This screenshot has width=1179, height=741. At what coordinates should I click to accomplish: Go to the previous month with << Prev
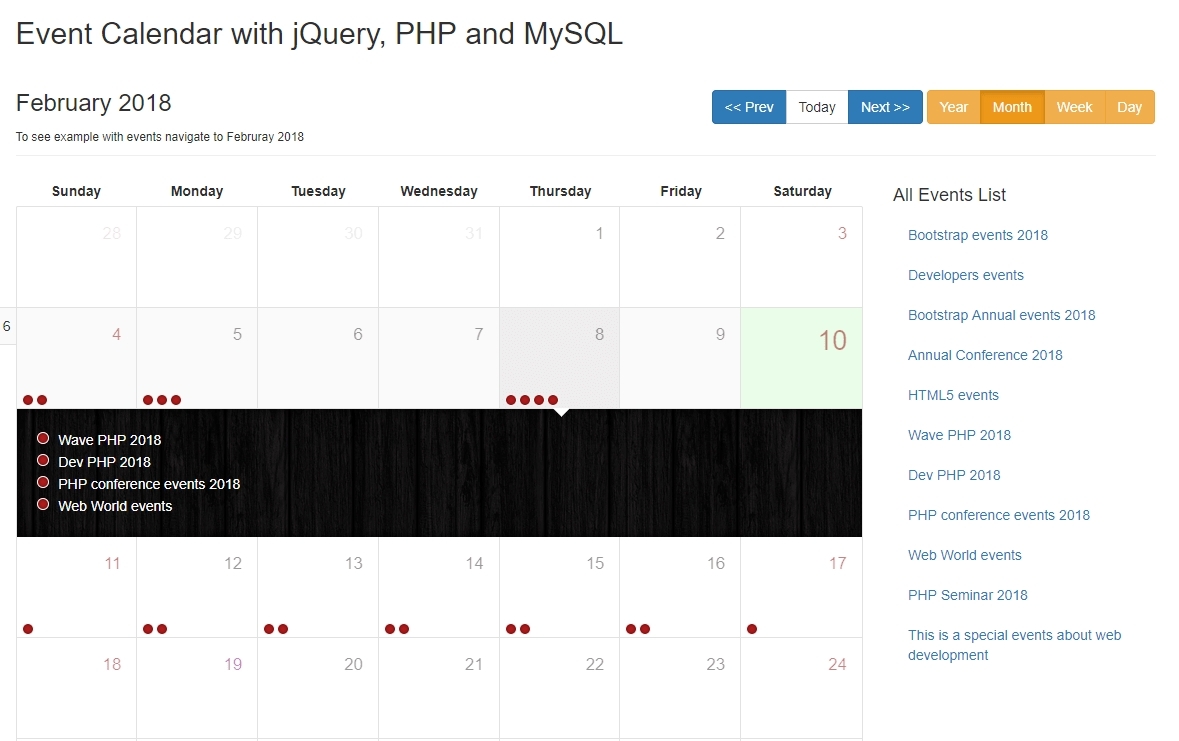pyautogui.click(x=749, y=107)
